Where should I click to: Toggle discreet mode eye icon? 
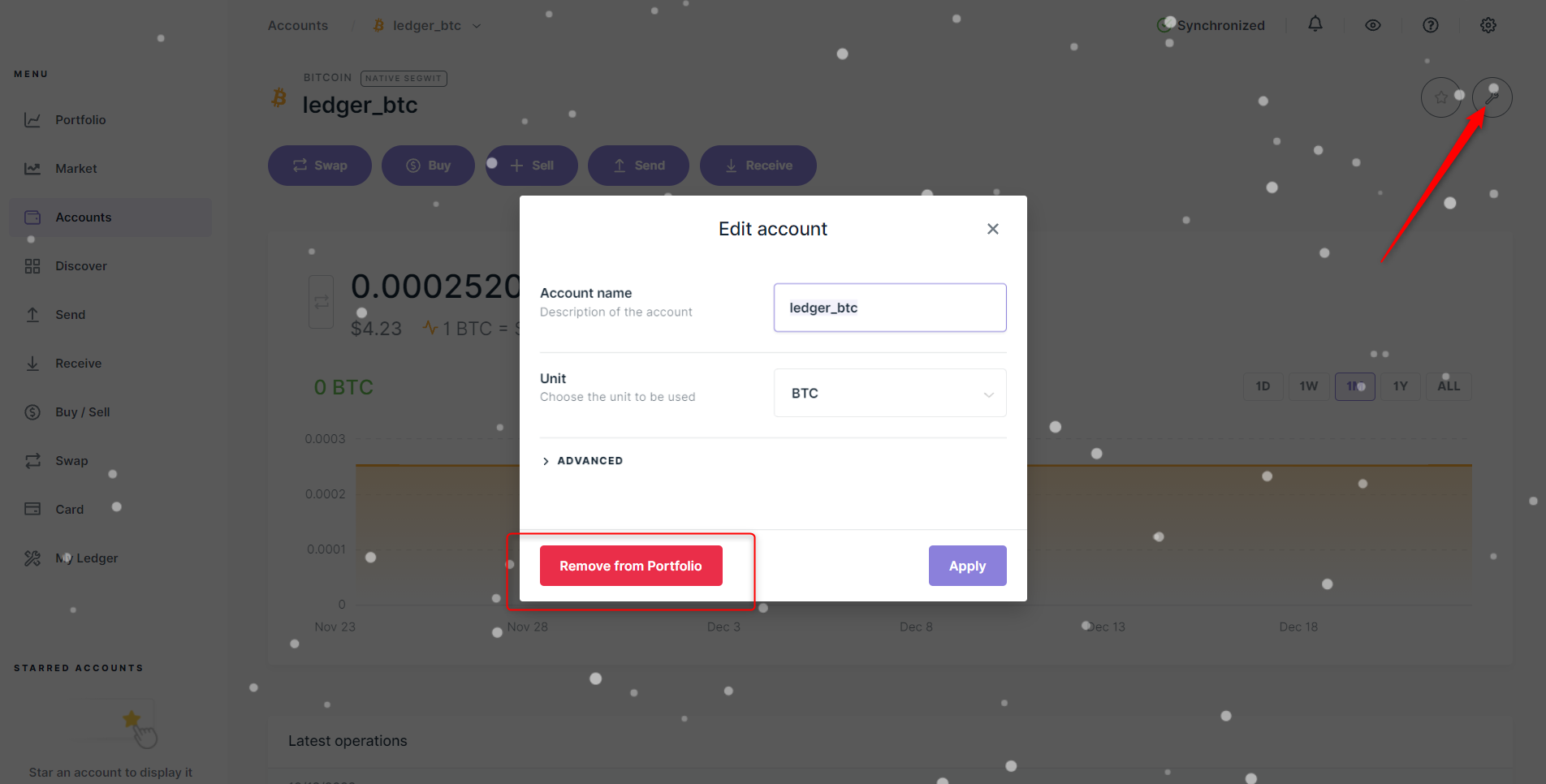click(x=1373, y=25)
